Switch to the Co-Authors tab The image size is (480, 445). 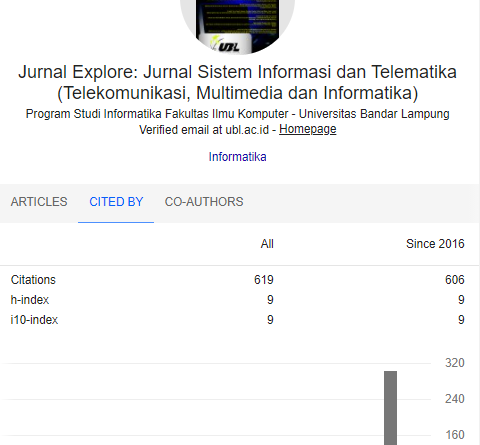[x=204, y=202]
